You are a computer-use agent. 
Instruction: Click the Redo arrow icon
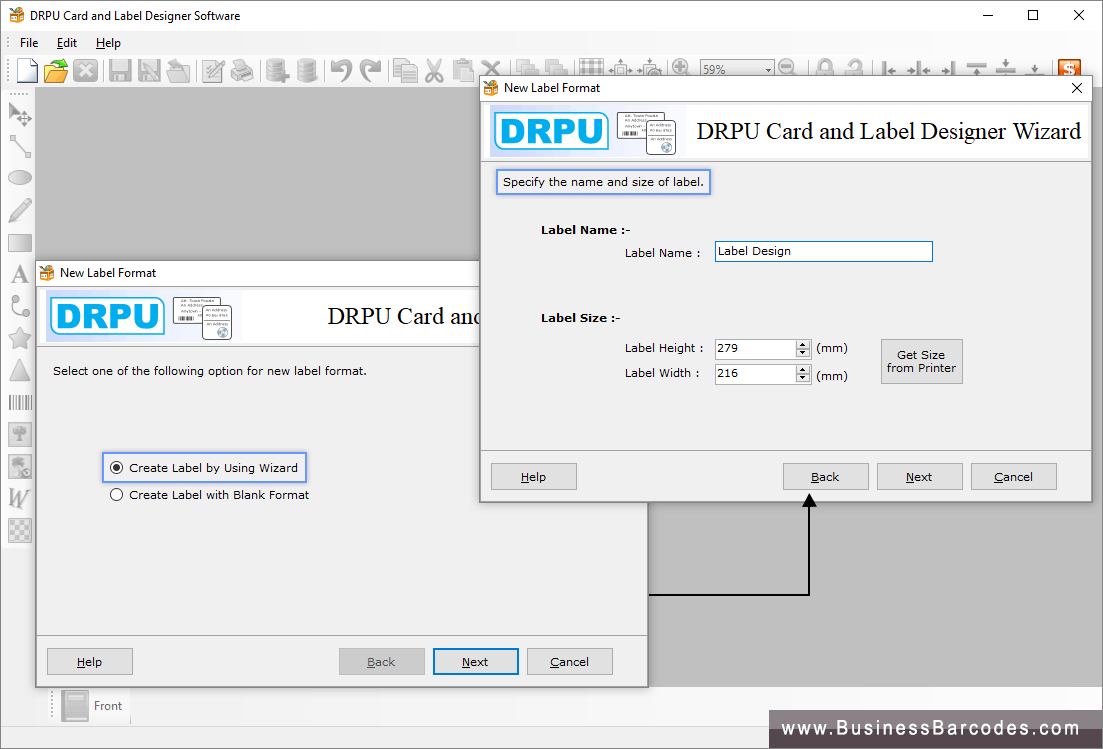[x=370, y=70]
